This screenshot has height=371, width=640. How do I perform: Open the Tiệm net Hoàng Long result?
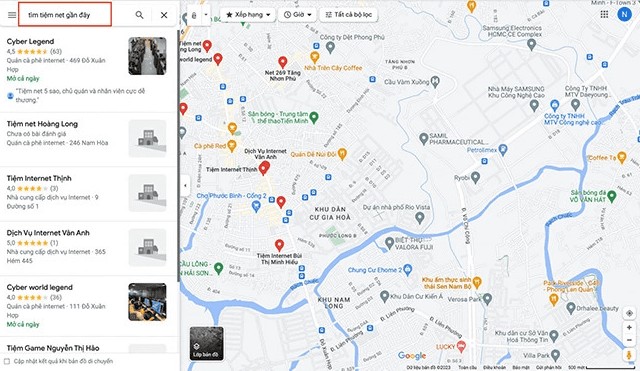89,139
